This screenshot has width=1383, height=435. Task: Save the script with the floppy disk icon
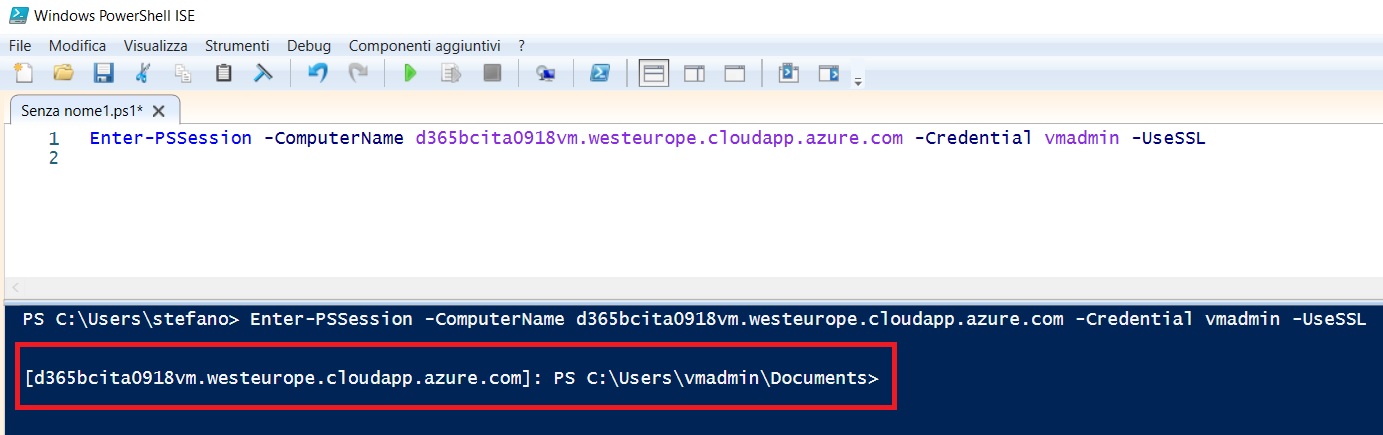click(103, 73)
